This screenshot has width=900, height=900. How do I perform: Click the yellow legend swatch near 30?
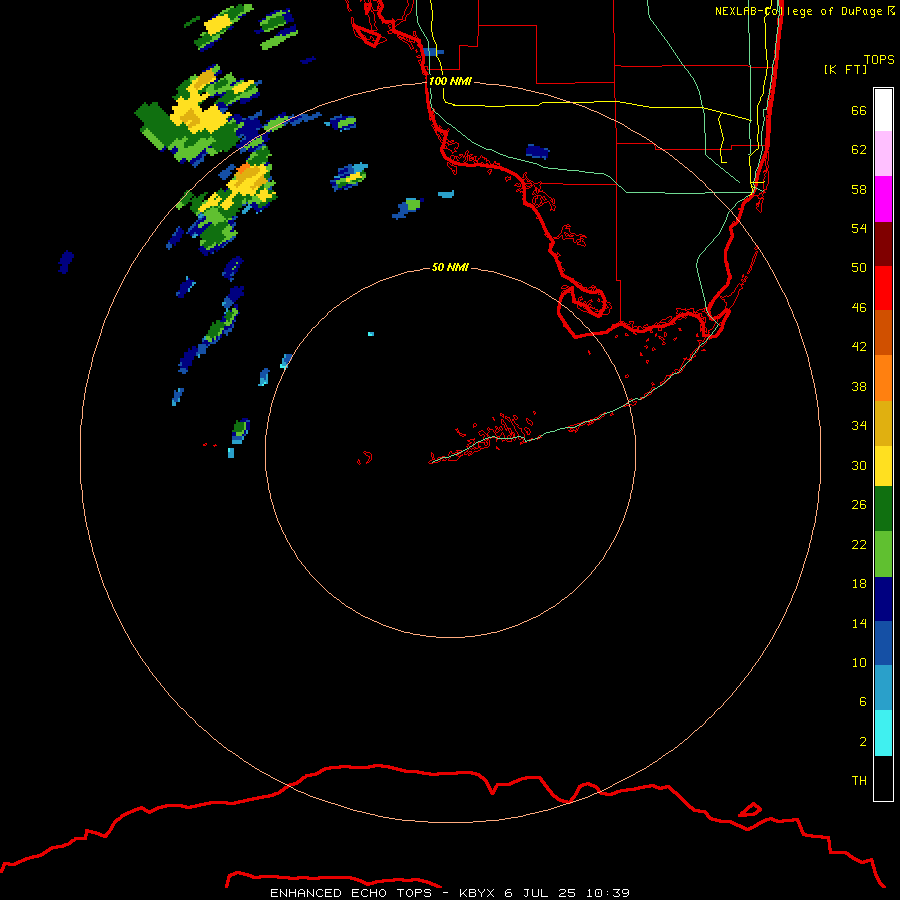pos(883,466)
